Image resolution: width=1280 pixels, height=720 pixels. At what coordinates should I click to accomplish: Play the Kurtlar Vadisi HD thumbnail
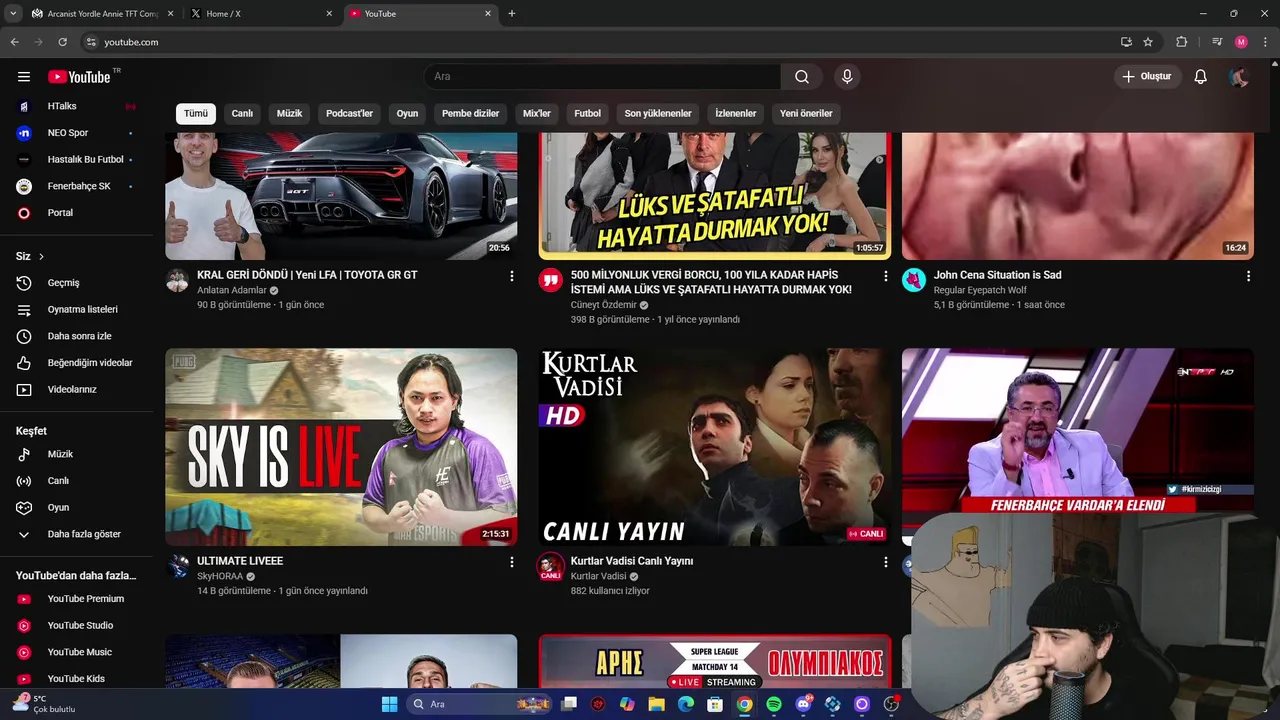click(714, 447)
